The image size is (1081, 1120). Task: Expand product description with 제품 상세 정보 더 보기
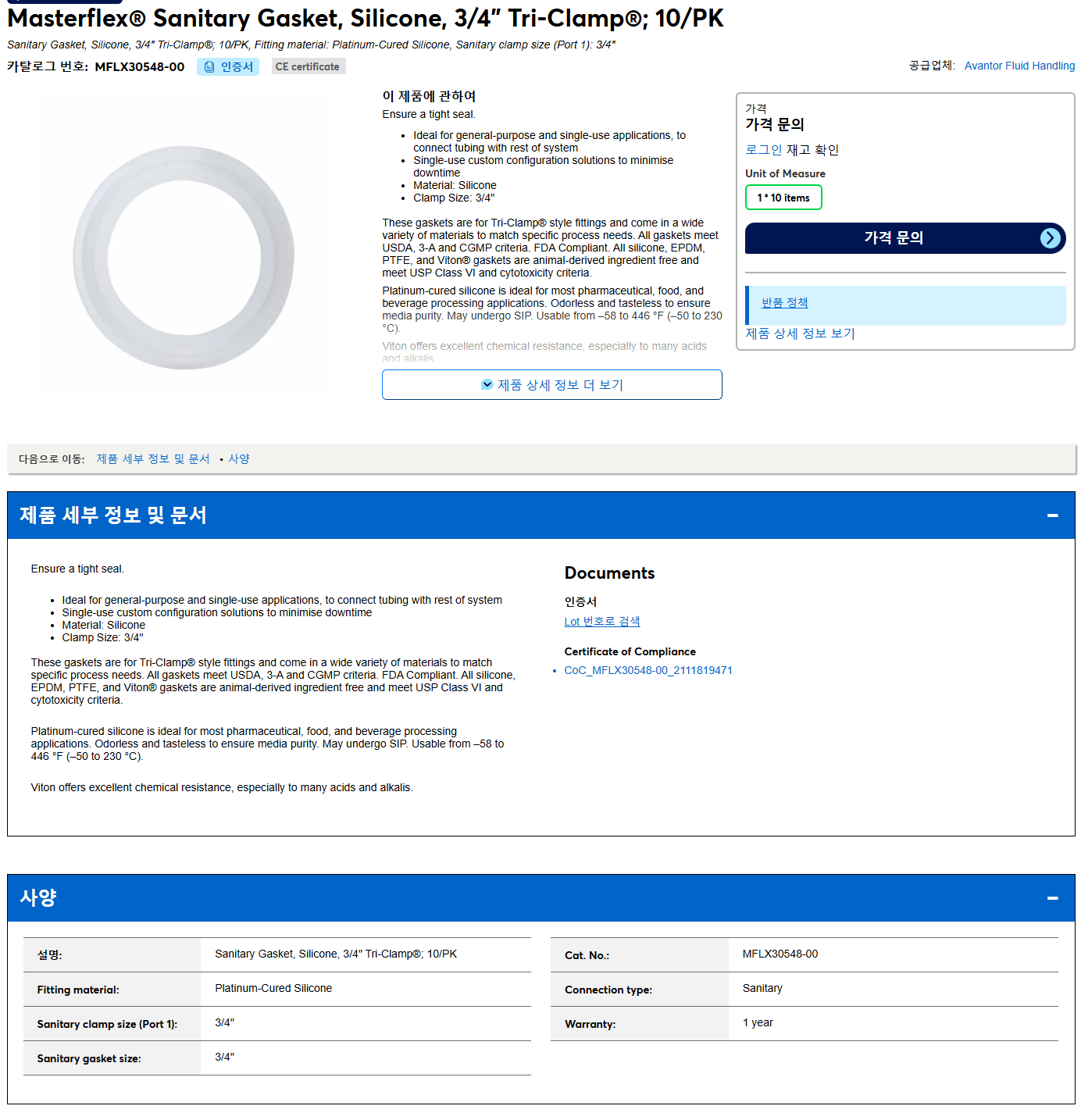point(552,384)
